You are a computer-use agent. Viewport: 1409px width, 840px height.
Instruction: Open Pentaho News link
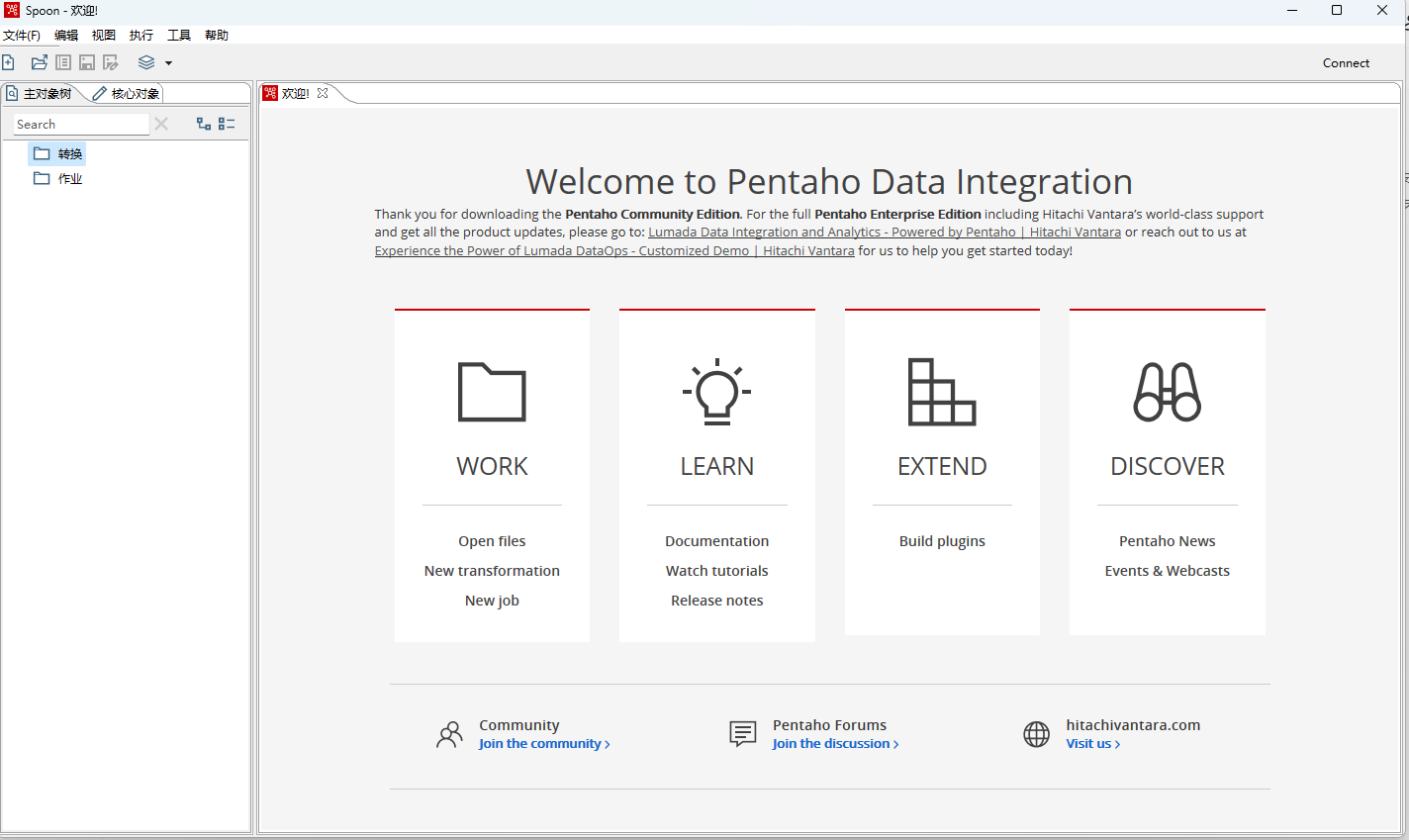1168,541
